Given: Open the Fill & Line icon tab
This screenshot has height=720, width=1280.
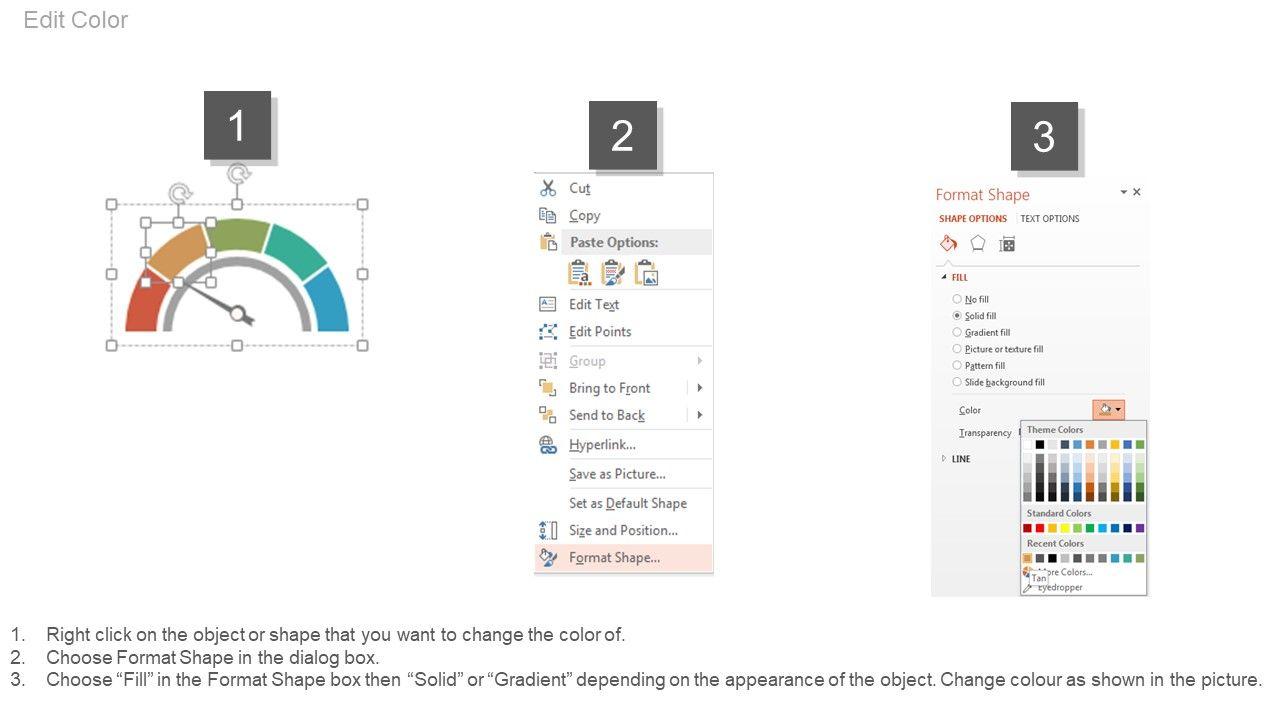Looking at the screenshot, I should (x=948, y=244).
